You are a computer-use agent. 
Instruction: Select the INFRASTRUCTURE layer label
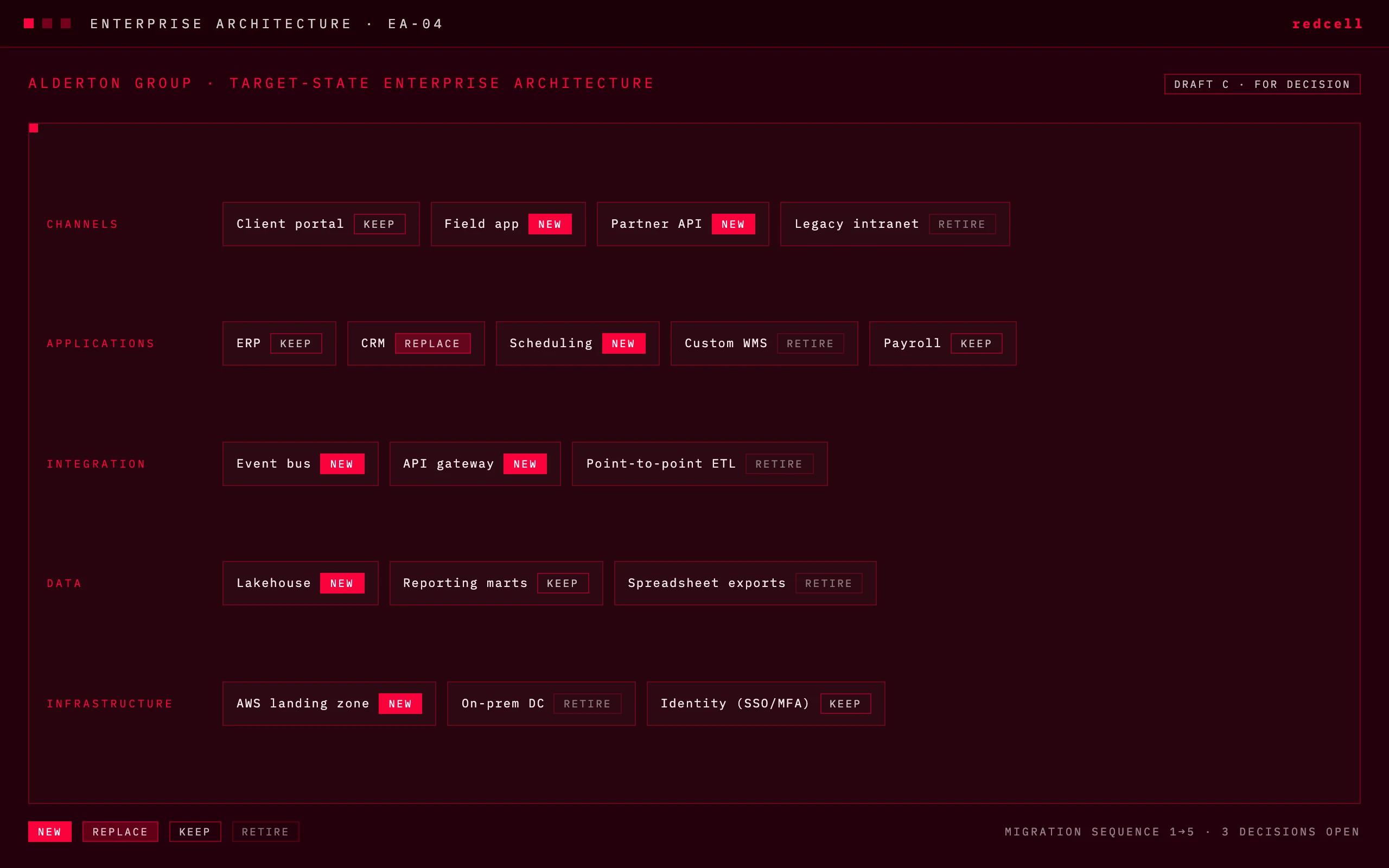110,703
